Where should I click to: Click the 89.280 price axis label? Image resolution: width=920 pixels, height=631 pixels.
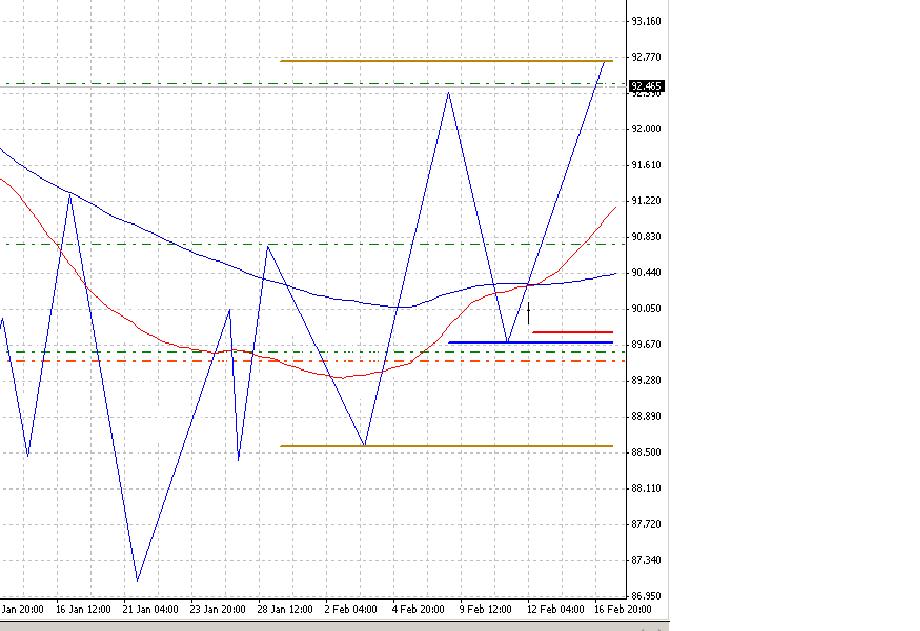pos(646,380)
